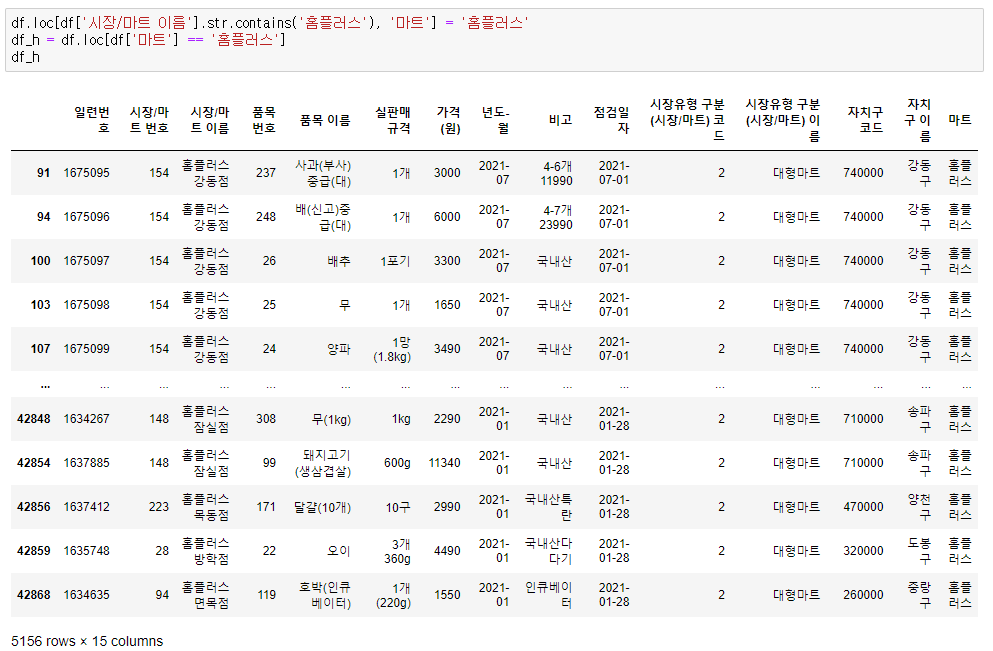Screen dimensions: 993x651
Task: Click the 5156 rows × 15 columns summary
Action: click(x=87, y=641)
